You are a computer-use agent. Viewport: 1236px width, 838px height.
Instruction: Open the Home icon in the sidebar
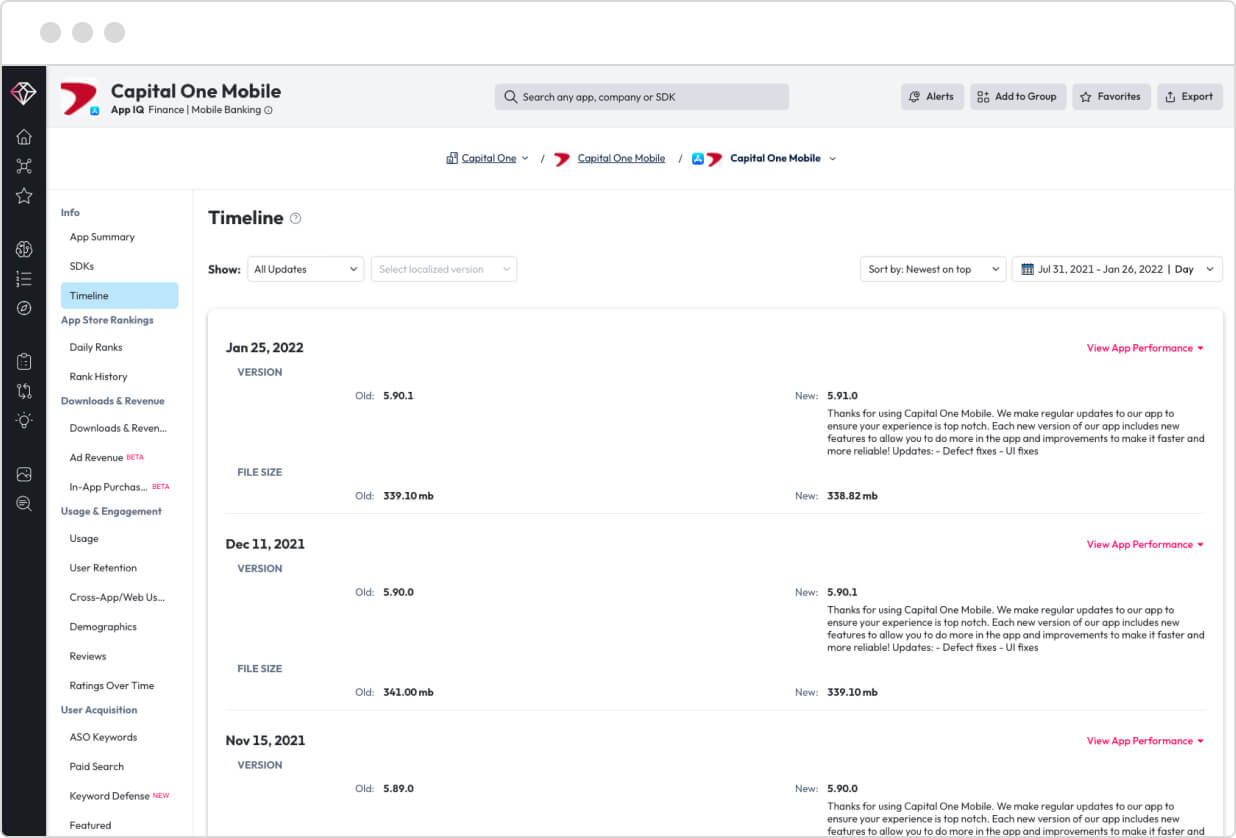tap(24, 137)
